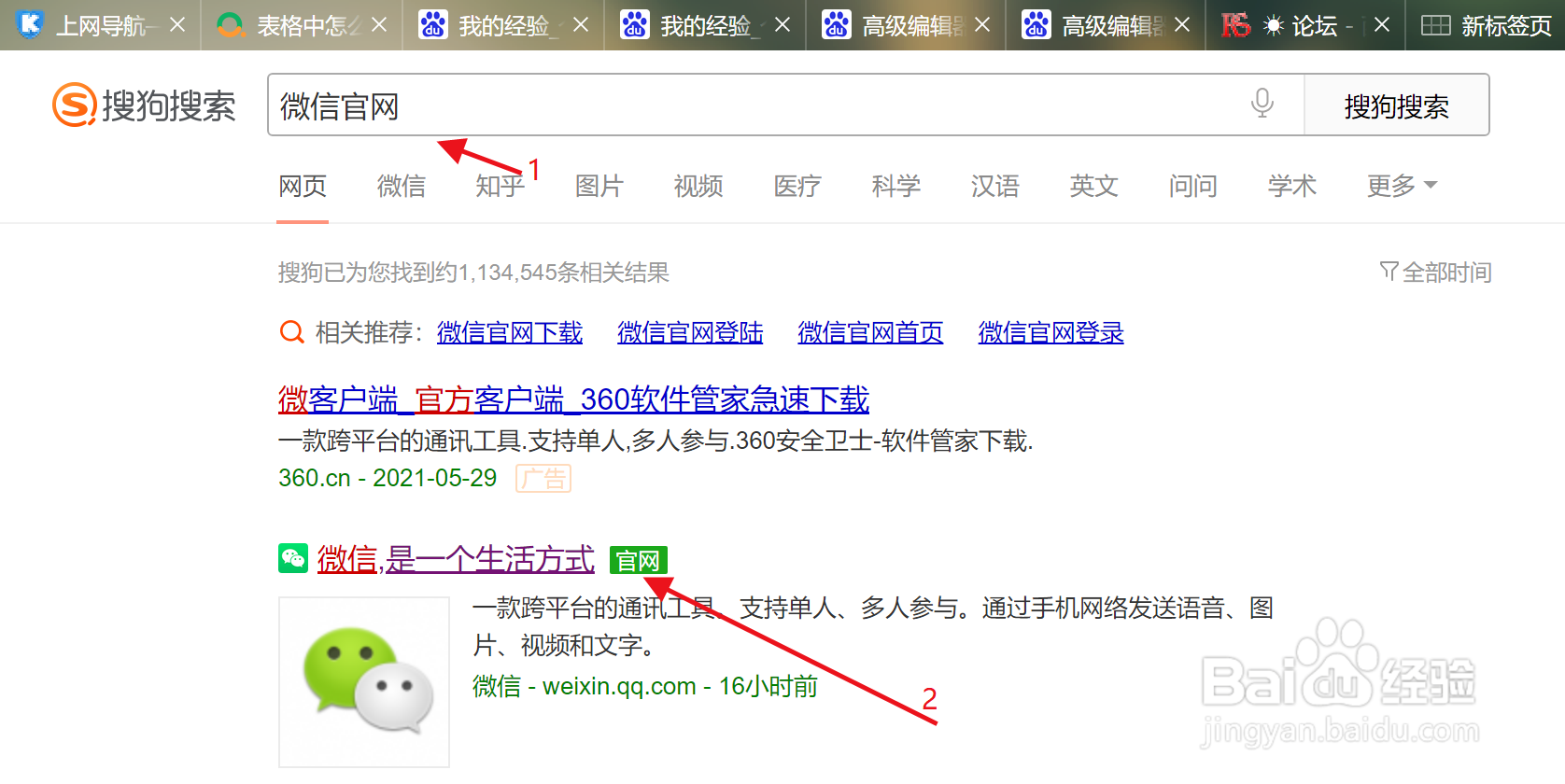Open the 新标签页 browser tab
The width and height of the screenshot is (1565, 784).
(x=1486, y=25)
